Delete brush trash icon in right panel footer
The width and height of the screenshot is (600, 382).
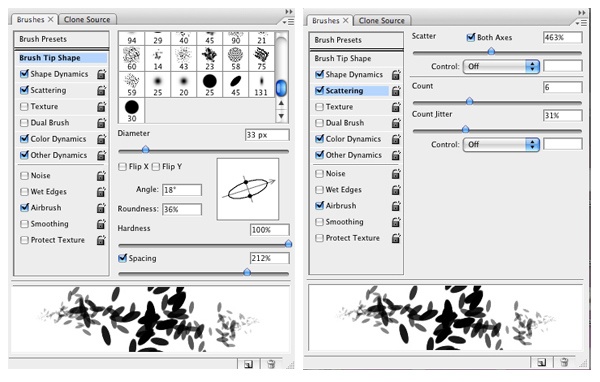tap(564, 362)
